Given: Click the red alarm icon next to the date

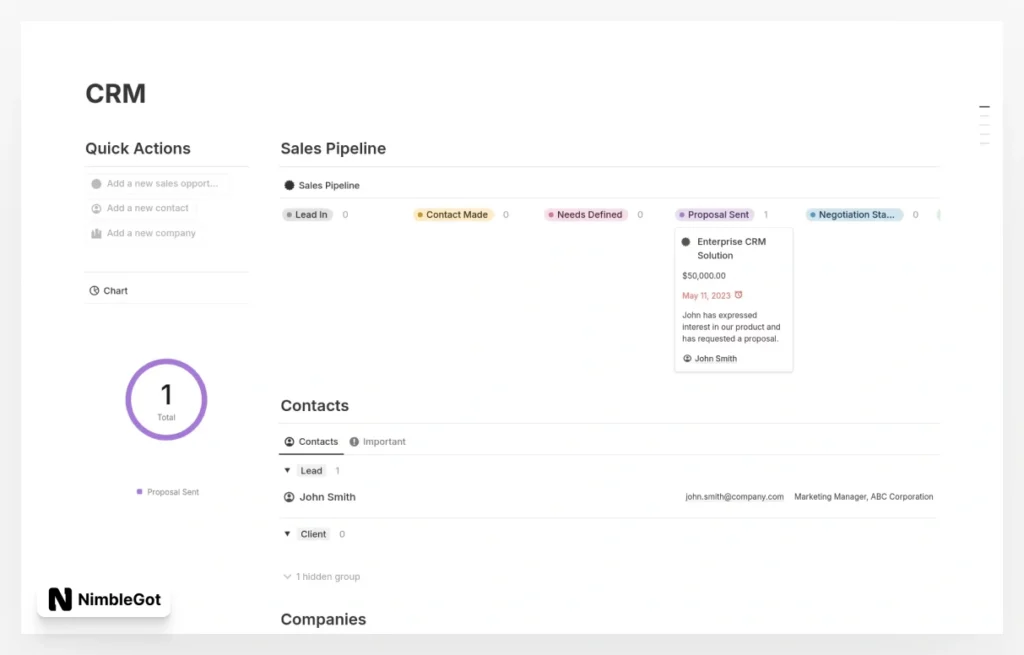Looking at the screenshot, I should click(x=739, y=295).
